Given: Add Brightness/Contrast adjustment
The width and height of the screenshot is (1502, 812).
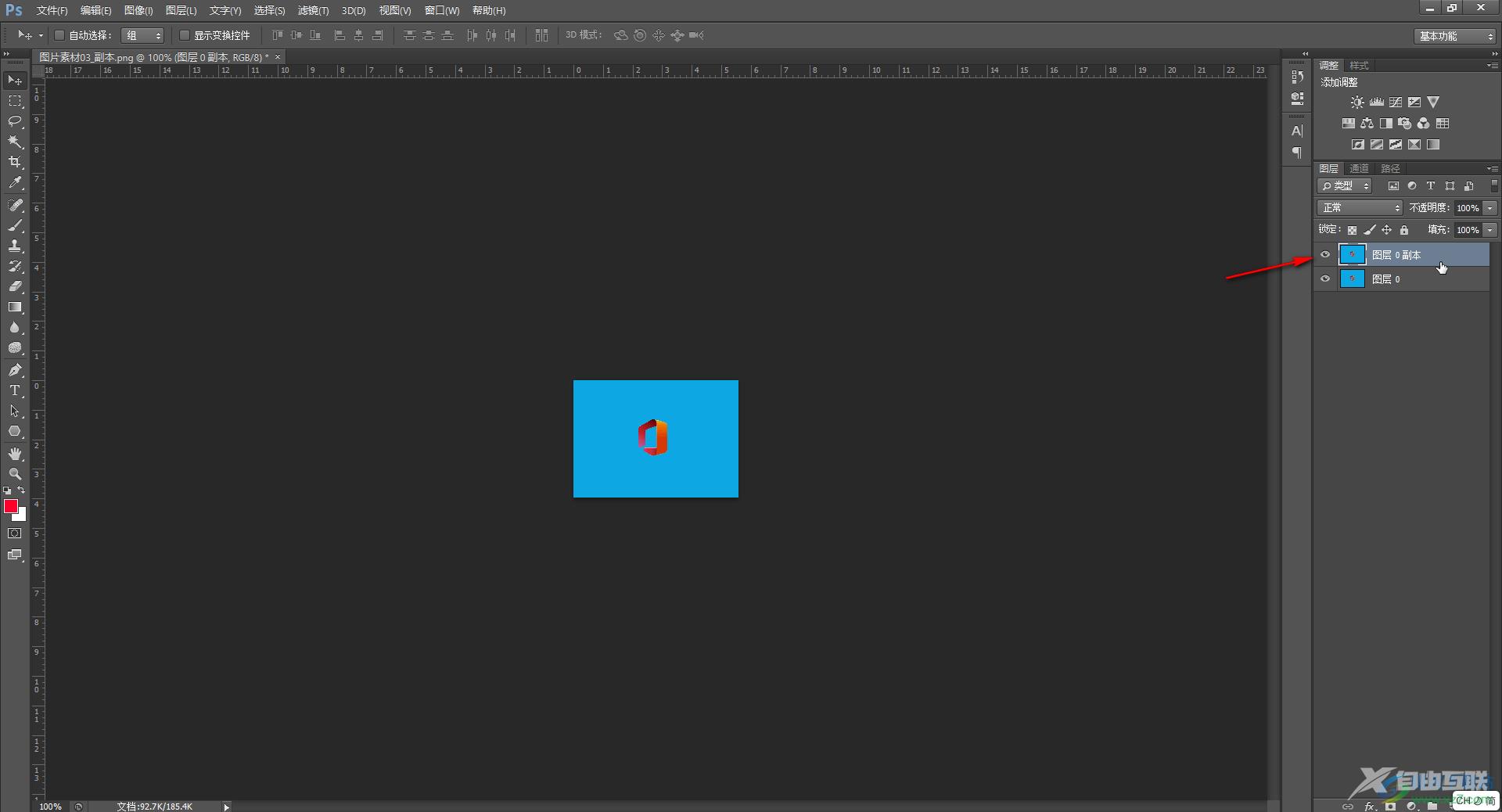Looking at the screenshot, I should click(x=1357, y=102).
